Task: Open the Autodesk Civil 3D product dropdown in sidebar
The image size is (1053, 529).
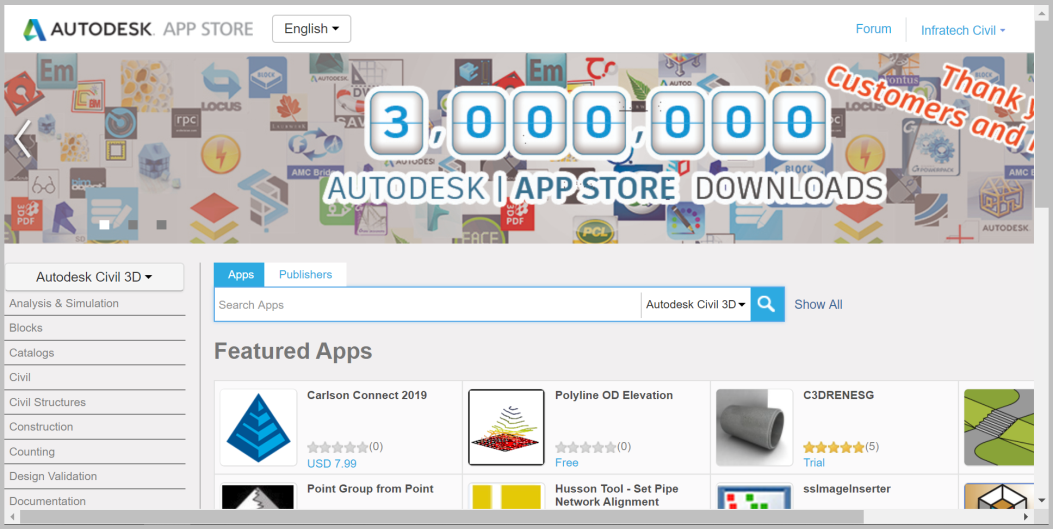Action: [94, 277]
